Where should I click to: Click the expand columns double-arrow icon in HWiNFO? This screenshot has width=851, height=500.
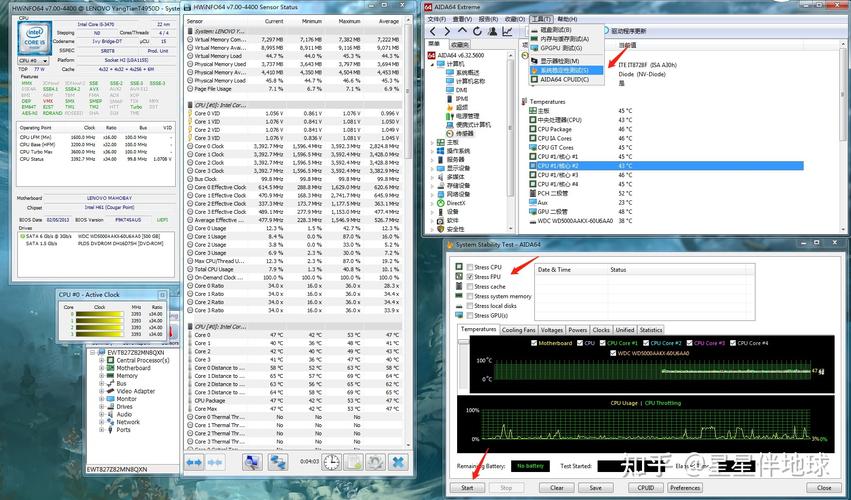(196, 462)
